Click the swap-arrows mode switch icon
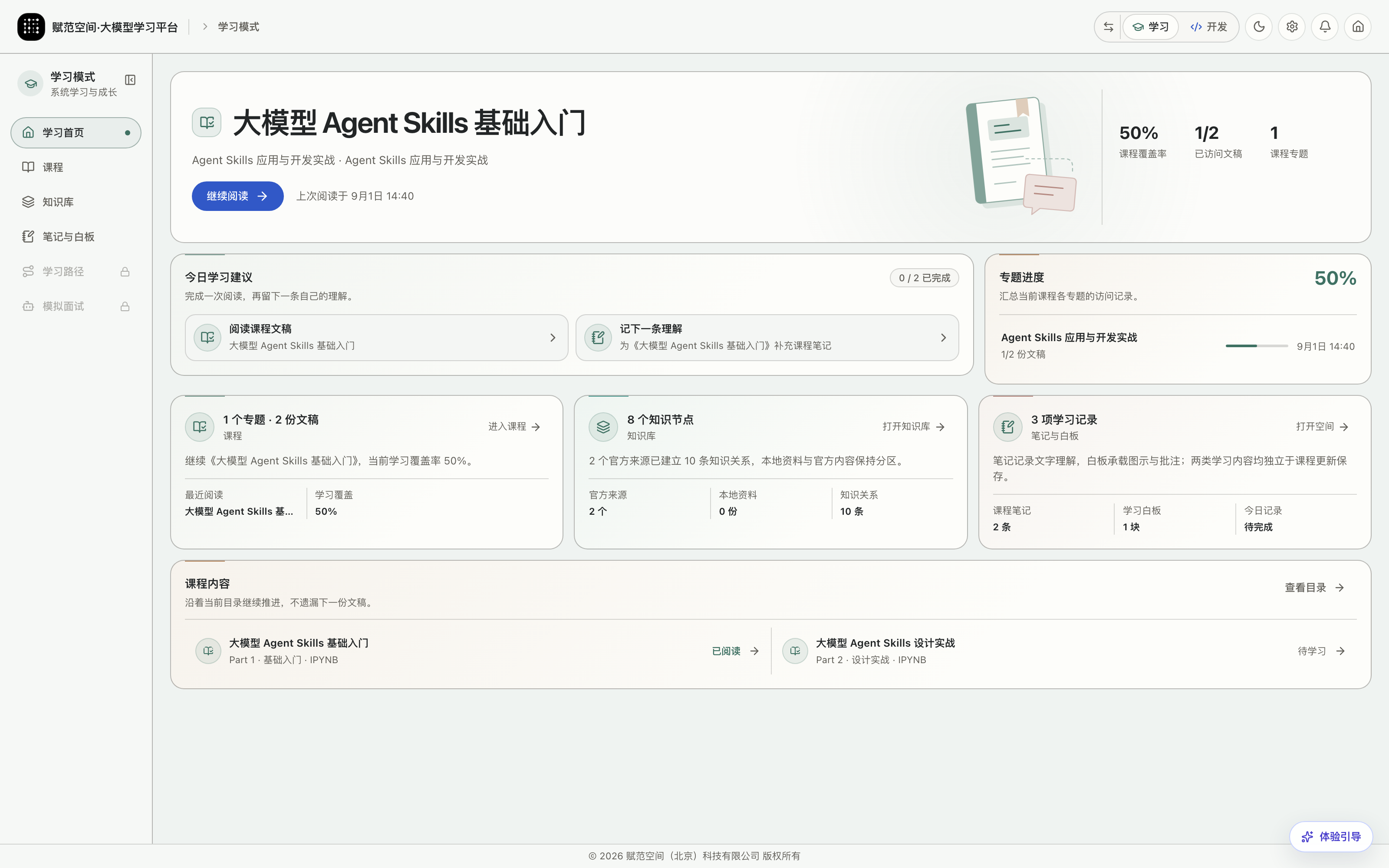Image resolution: width=1389 pixels, height=868 pixels. [1108, 27]
